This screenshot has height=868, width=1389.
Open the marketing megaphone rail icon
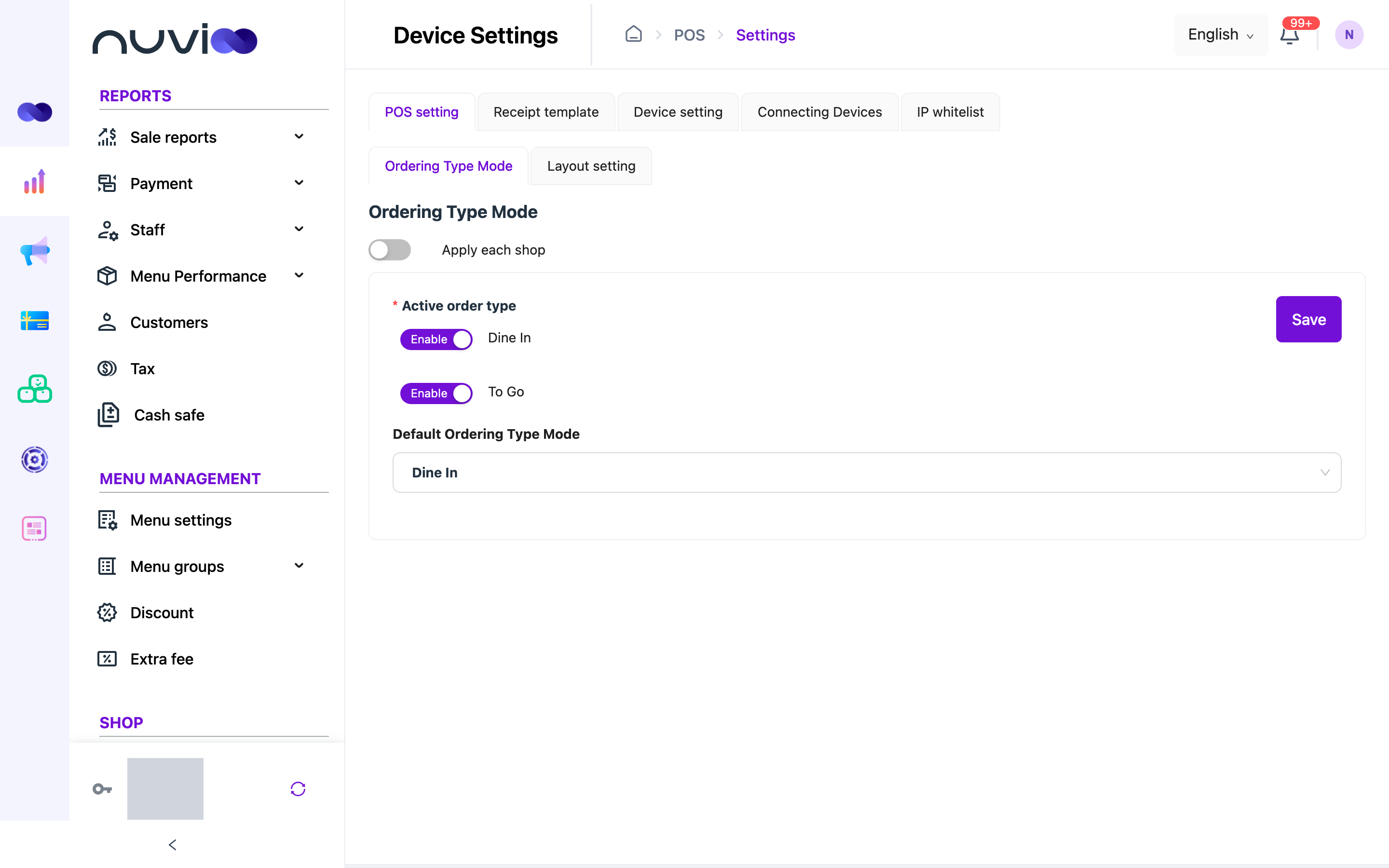tap(34, 251)
